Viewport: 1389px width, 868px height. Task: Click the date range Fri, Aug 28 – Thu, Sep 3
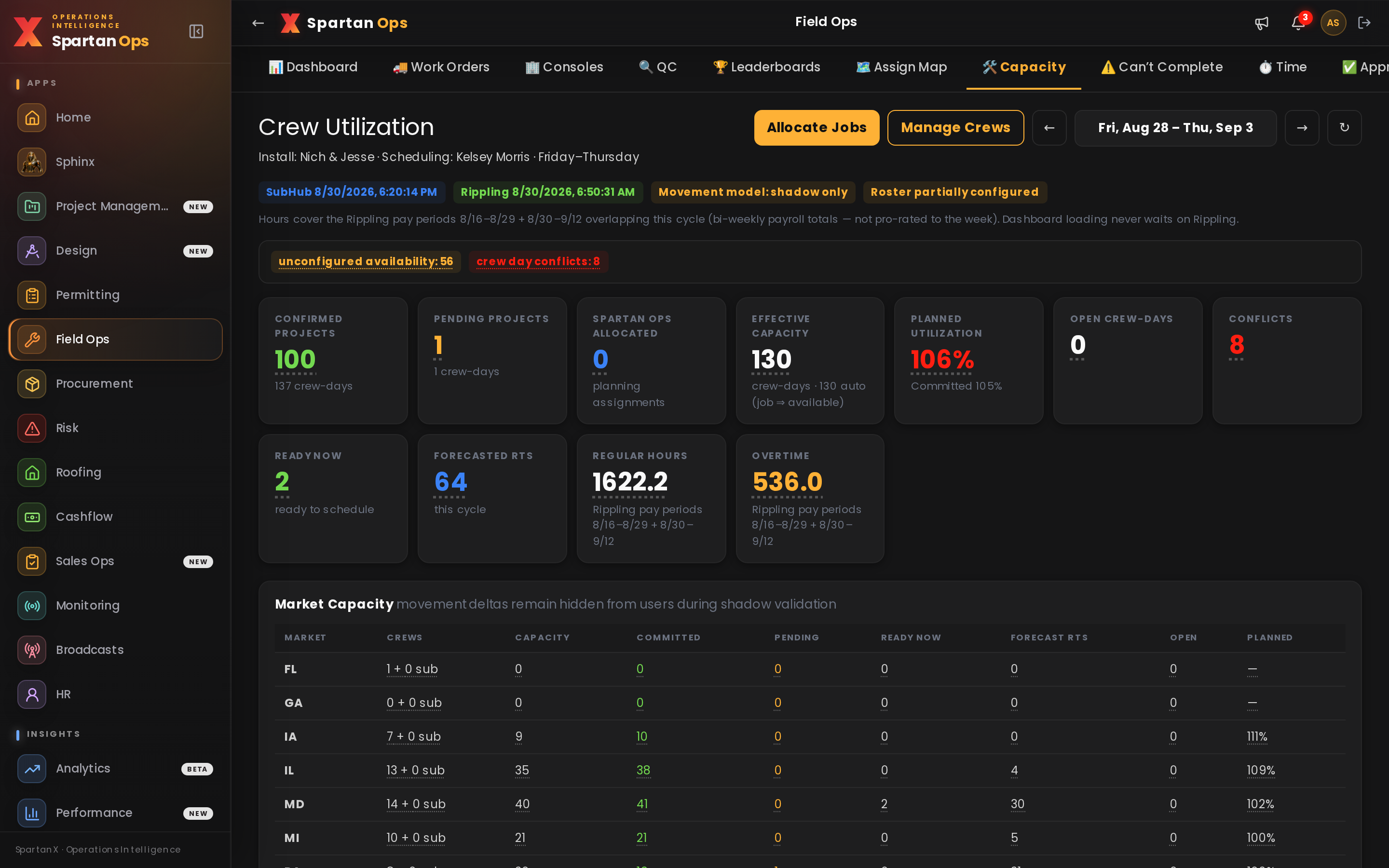[x=1175, y=127]
